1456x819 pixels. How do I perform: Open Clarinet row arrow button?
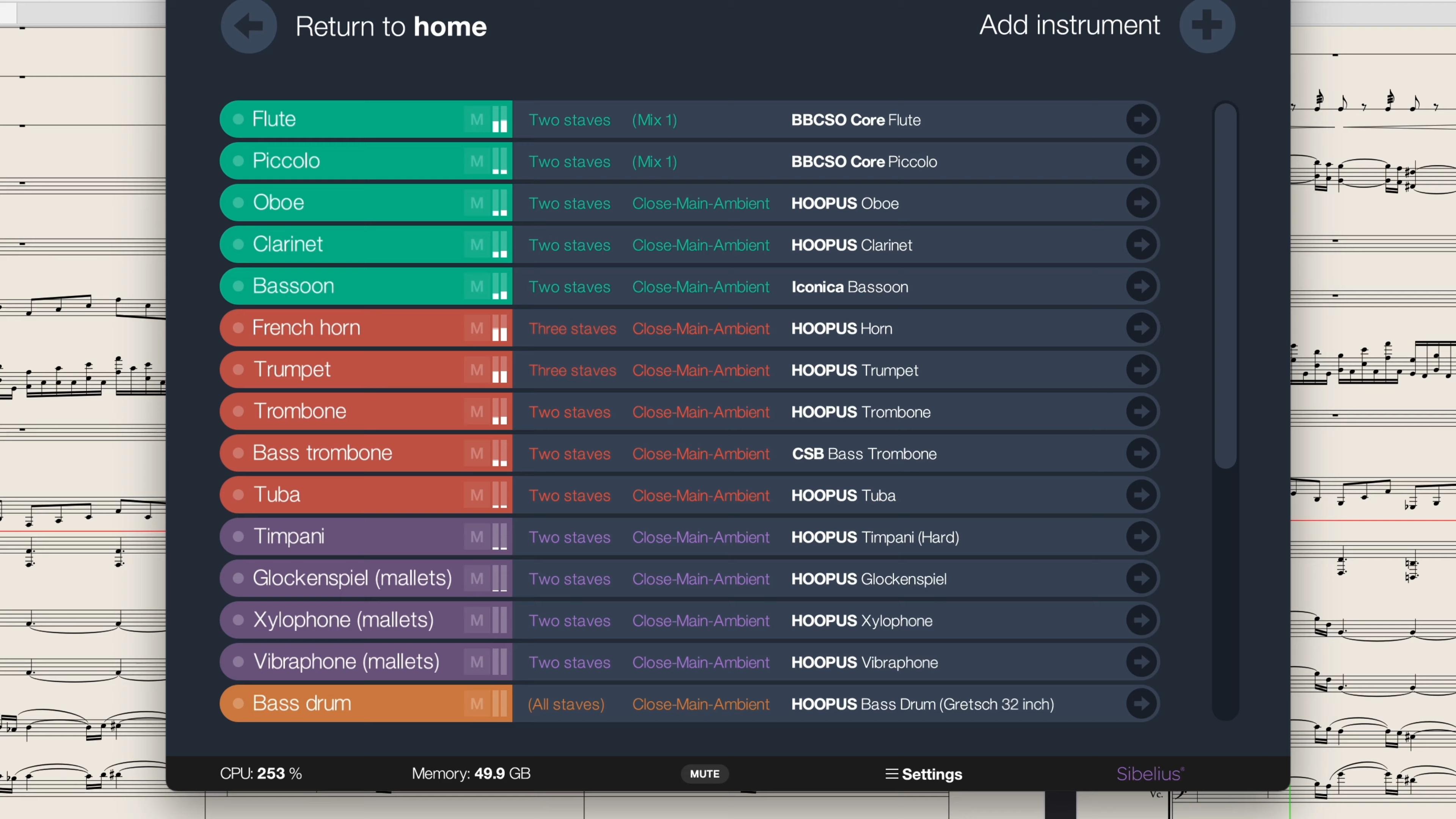1141,245
